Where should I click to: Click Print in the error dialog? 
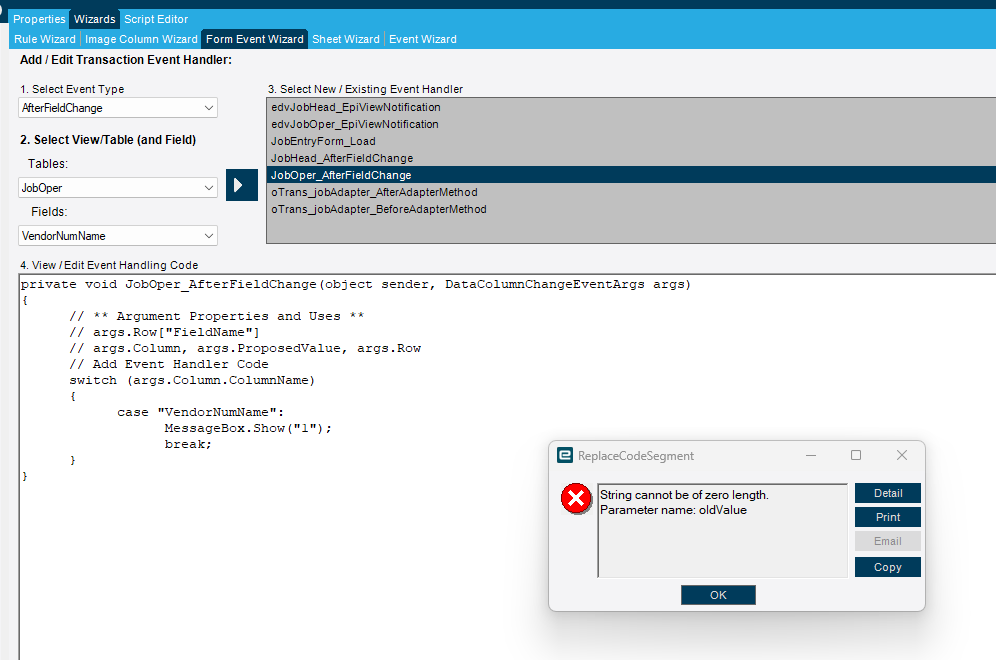tap(887, 517)
